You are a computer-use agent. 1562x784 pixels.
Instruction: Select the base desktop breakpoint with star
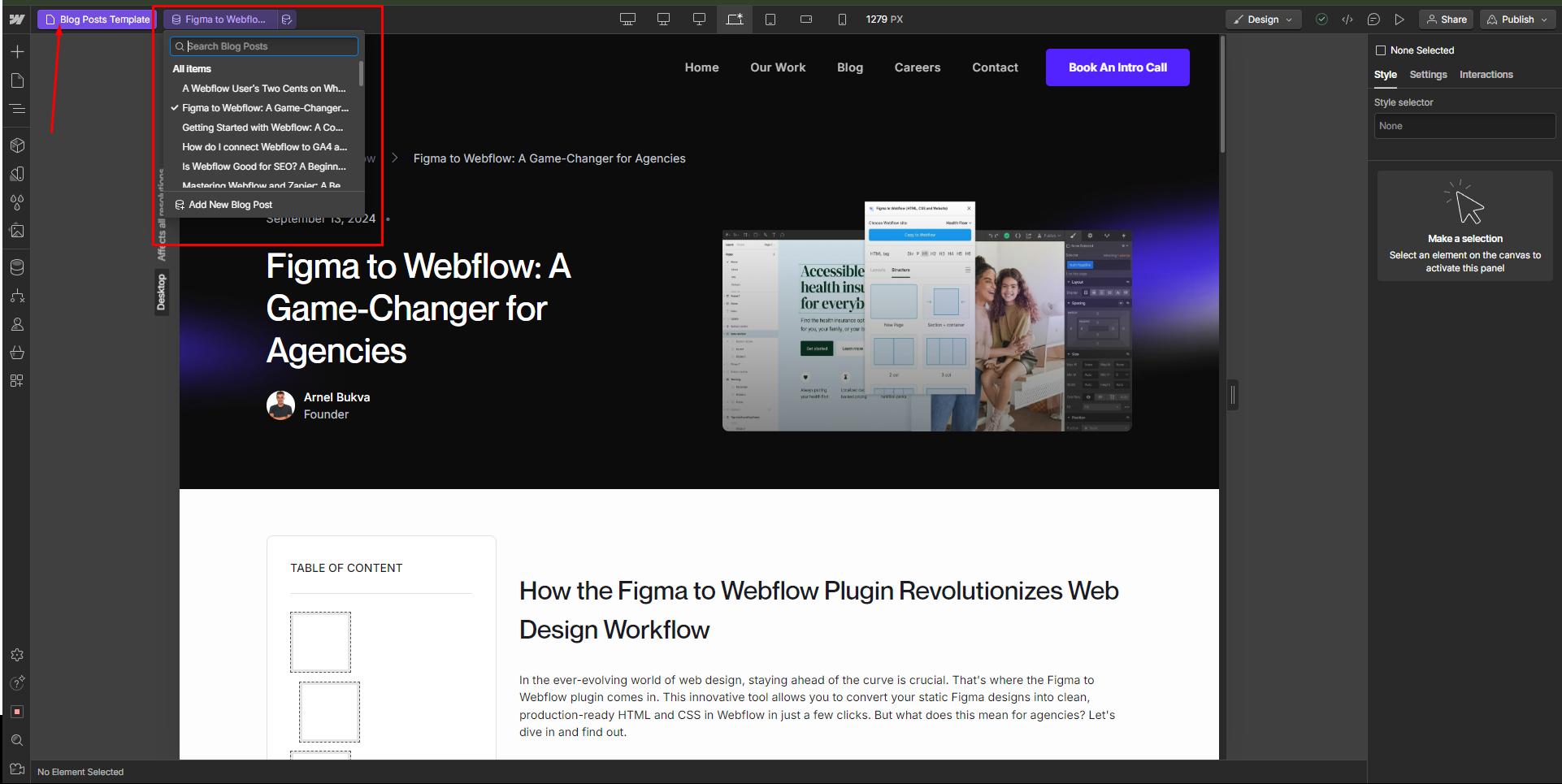coord(735,19)
